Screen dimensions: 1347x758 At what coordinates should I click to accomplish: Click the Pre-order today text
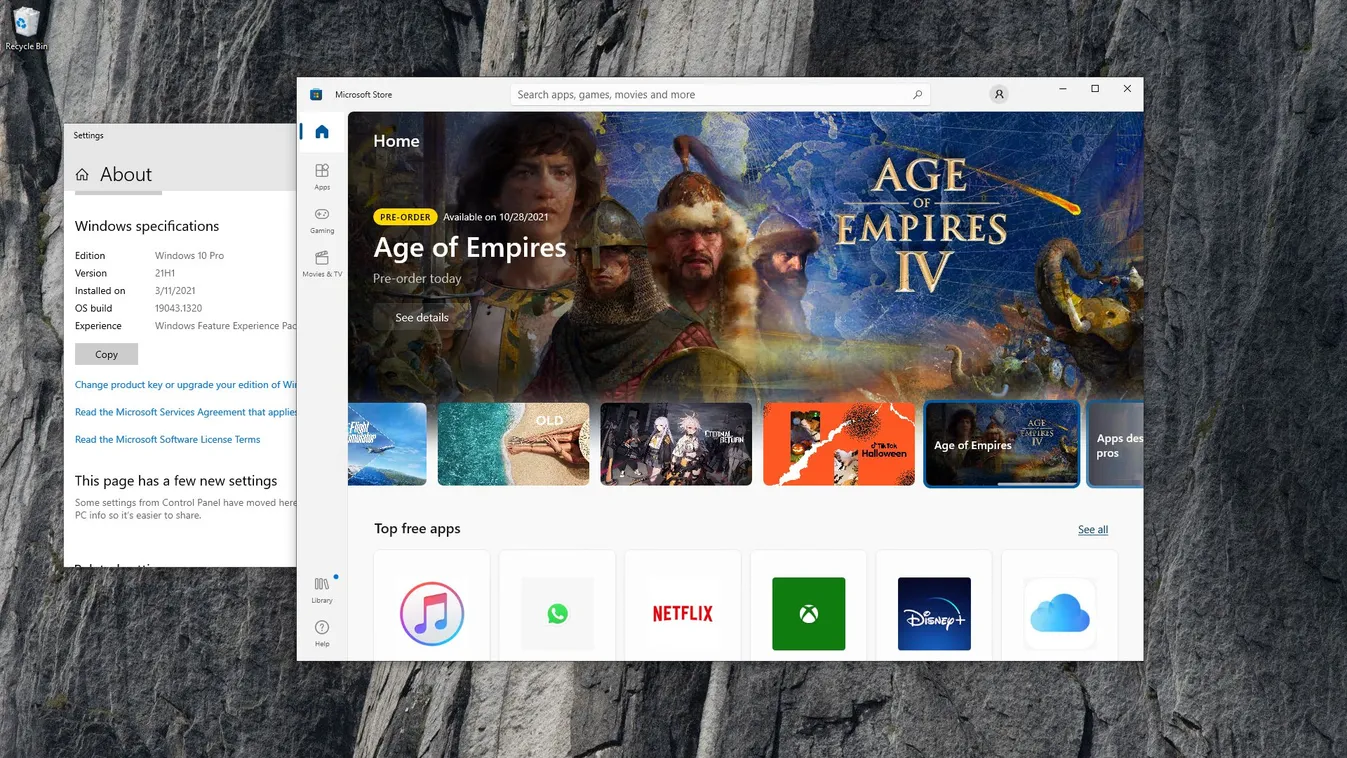(417, 279)
